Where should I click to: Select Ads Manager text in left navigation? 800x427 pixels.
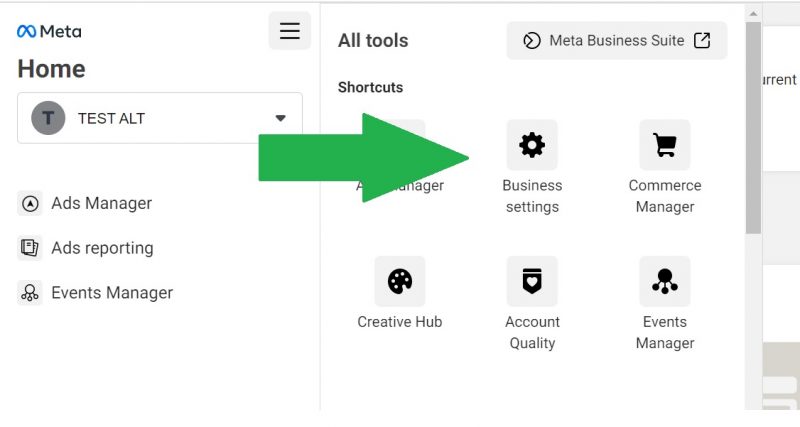tap(101, 204)
